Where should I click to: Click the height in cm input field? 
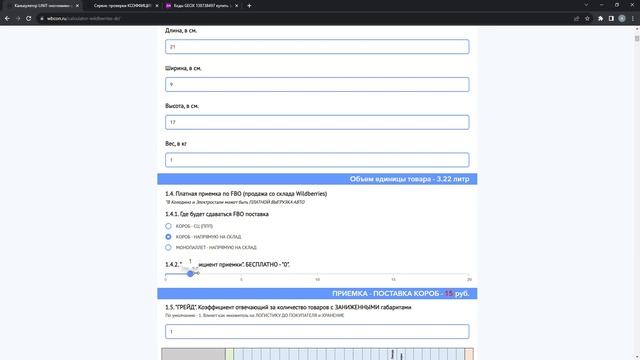(317, 122)
